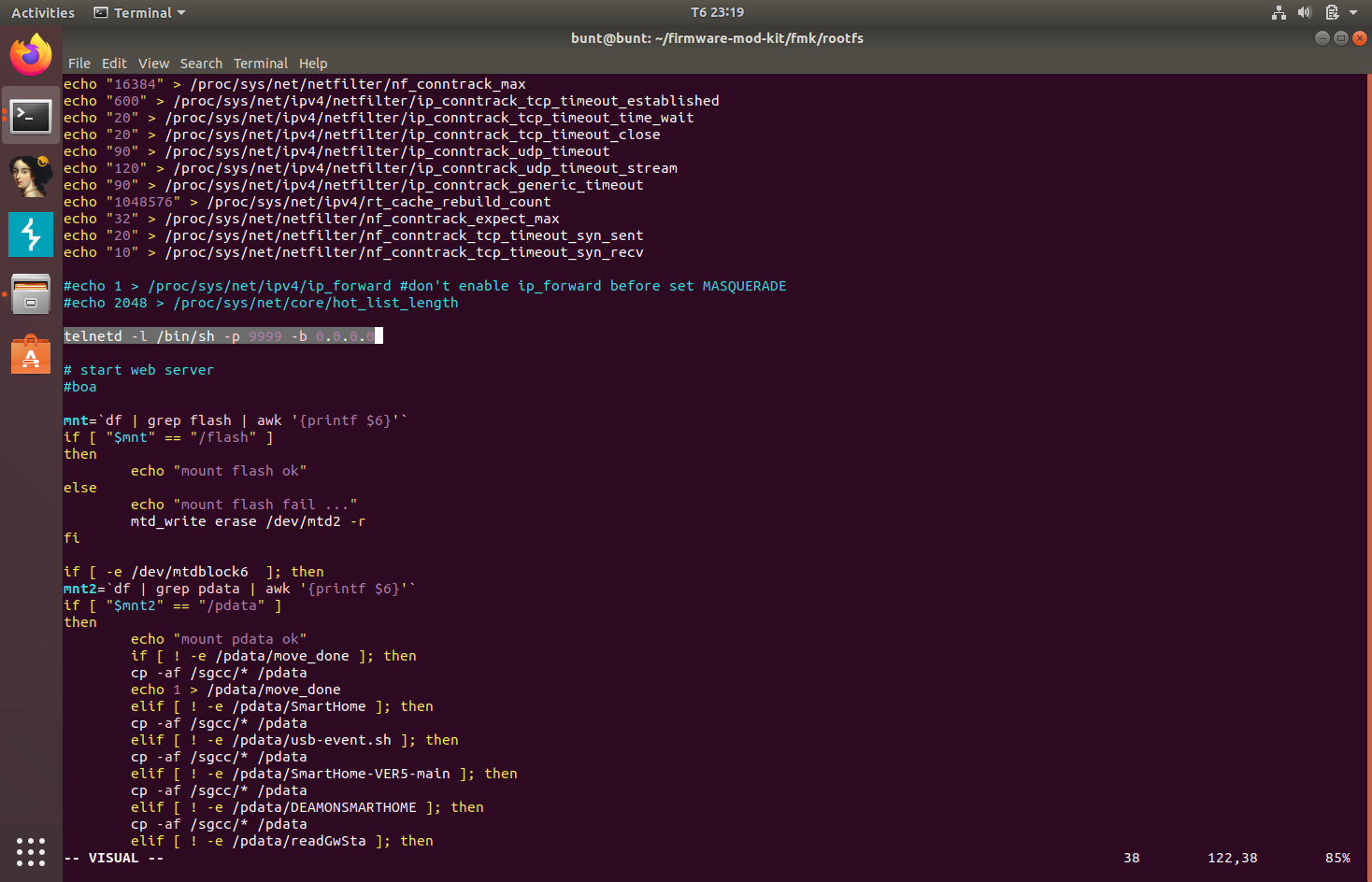Open the Edit menu

pyautogui.click(x=114, y=64)
